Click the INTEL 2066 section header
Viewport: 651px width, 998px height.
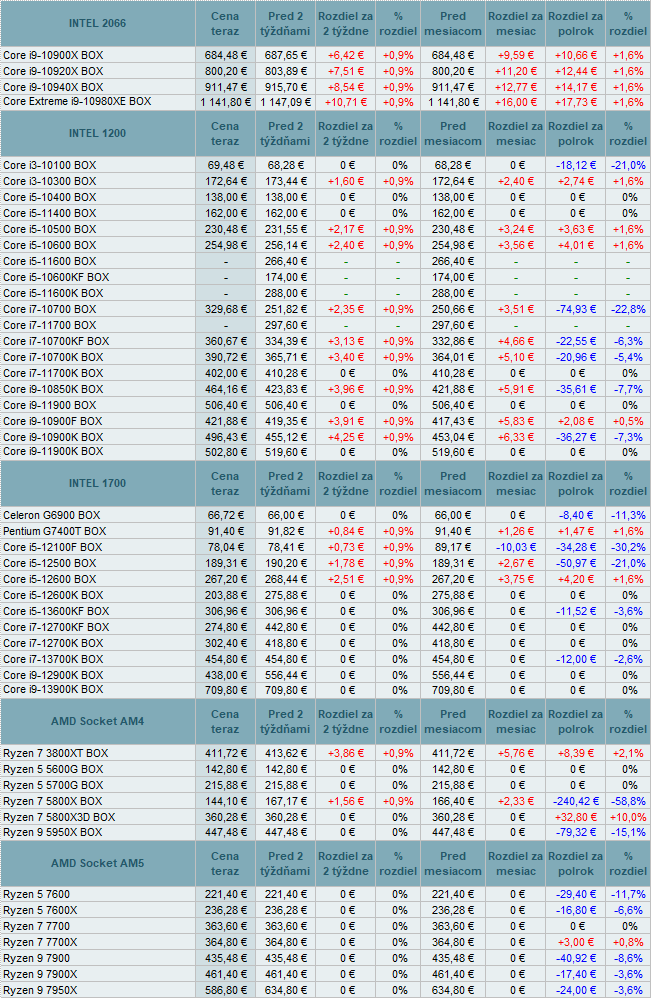97,24
